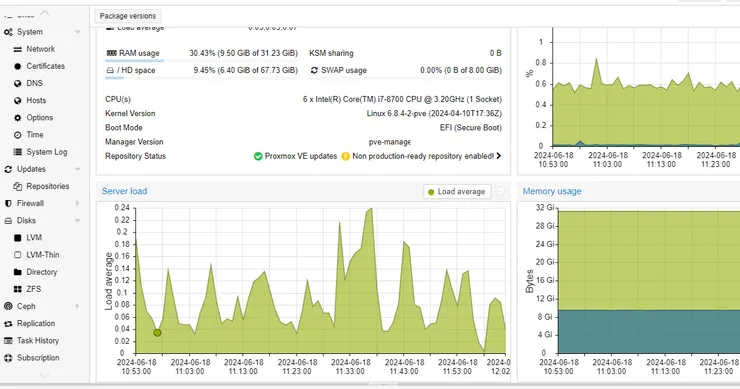Open the Time clock icon entry
The height and width of the screenshot is (389, 740).
click(17, 135)
